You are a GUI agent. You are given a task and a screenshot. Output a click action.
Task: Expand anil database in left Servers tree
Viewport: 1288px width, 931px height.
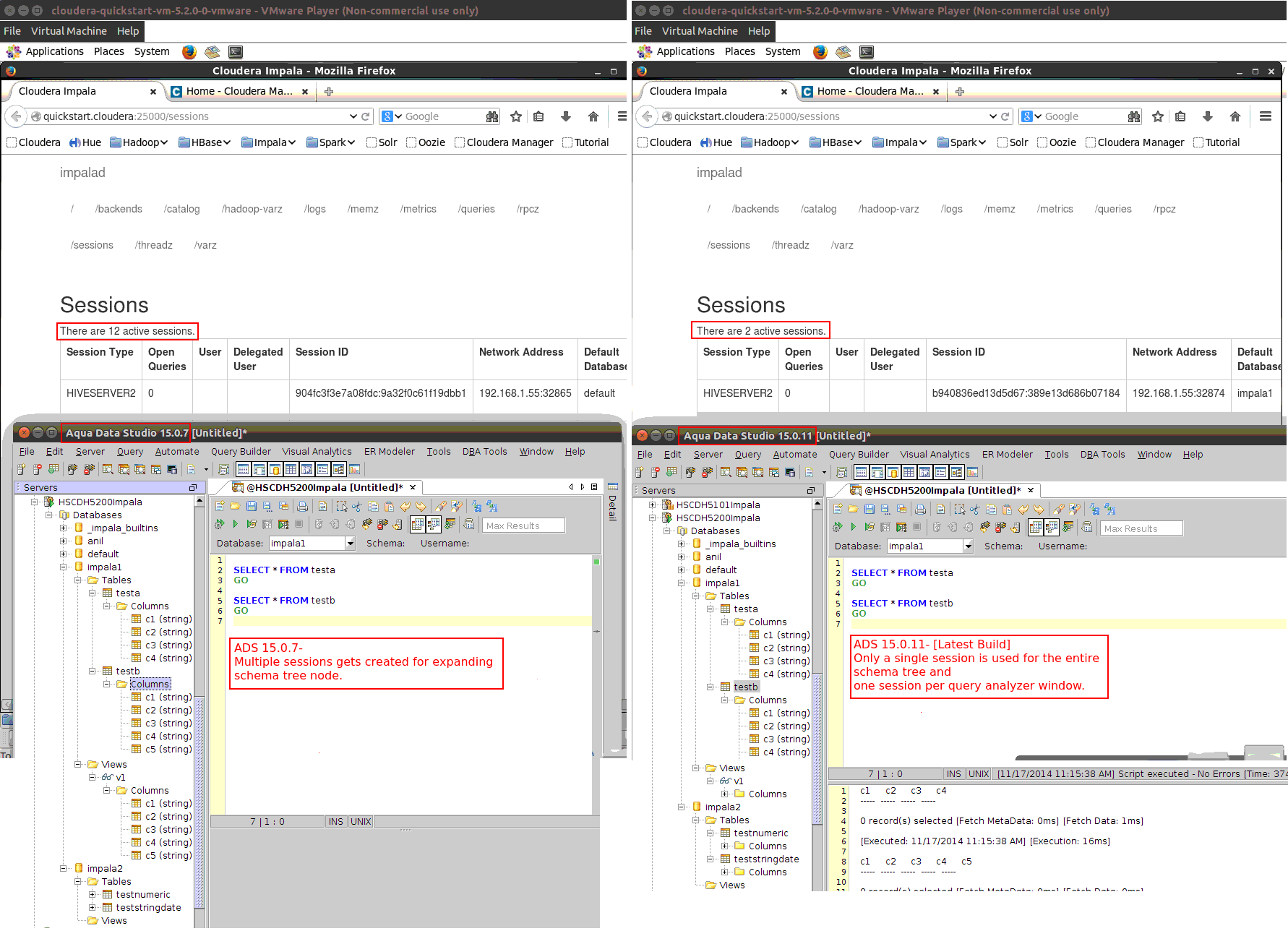[64, 541]
